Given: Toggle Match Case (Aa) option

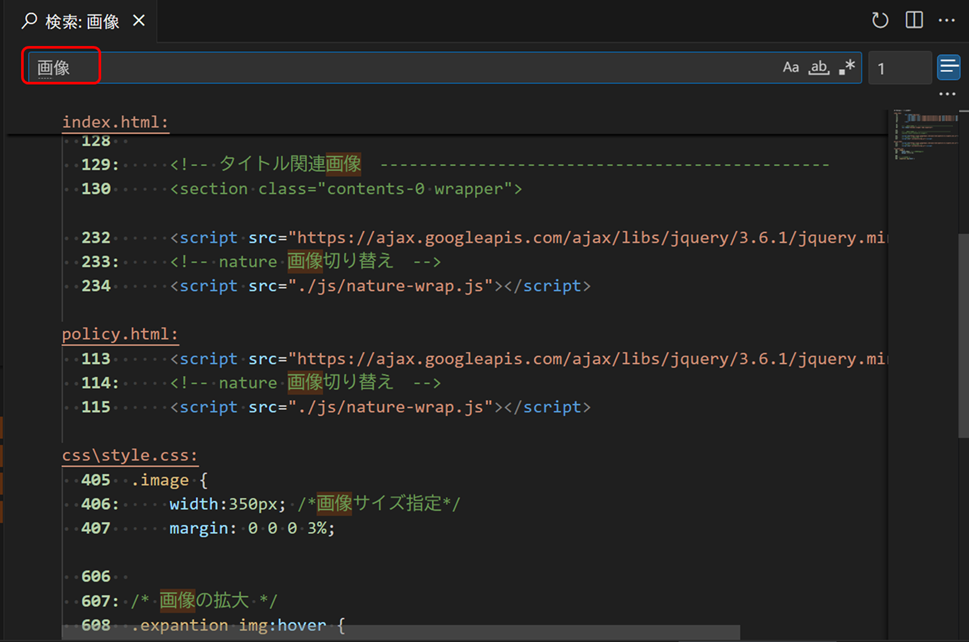Looking at the screenshot, I should (791, 67).
